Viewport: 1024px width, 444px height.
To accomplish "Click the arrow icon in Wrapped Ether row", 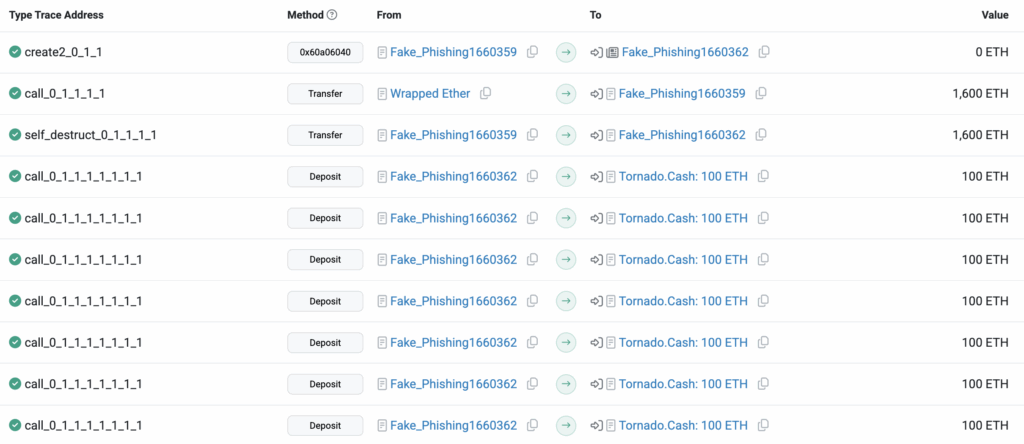I will click(566, 93).
